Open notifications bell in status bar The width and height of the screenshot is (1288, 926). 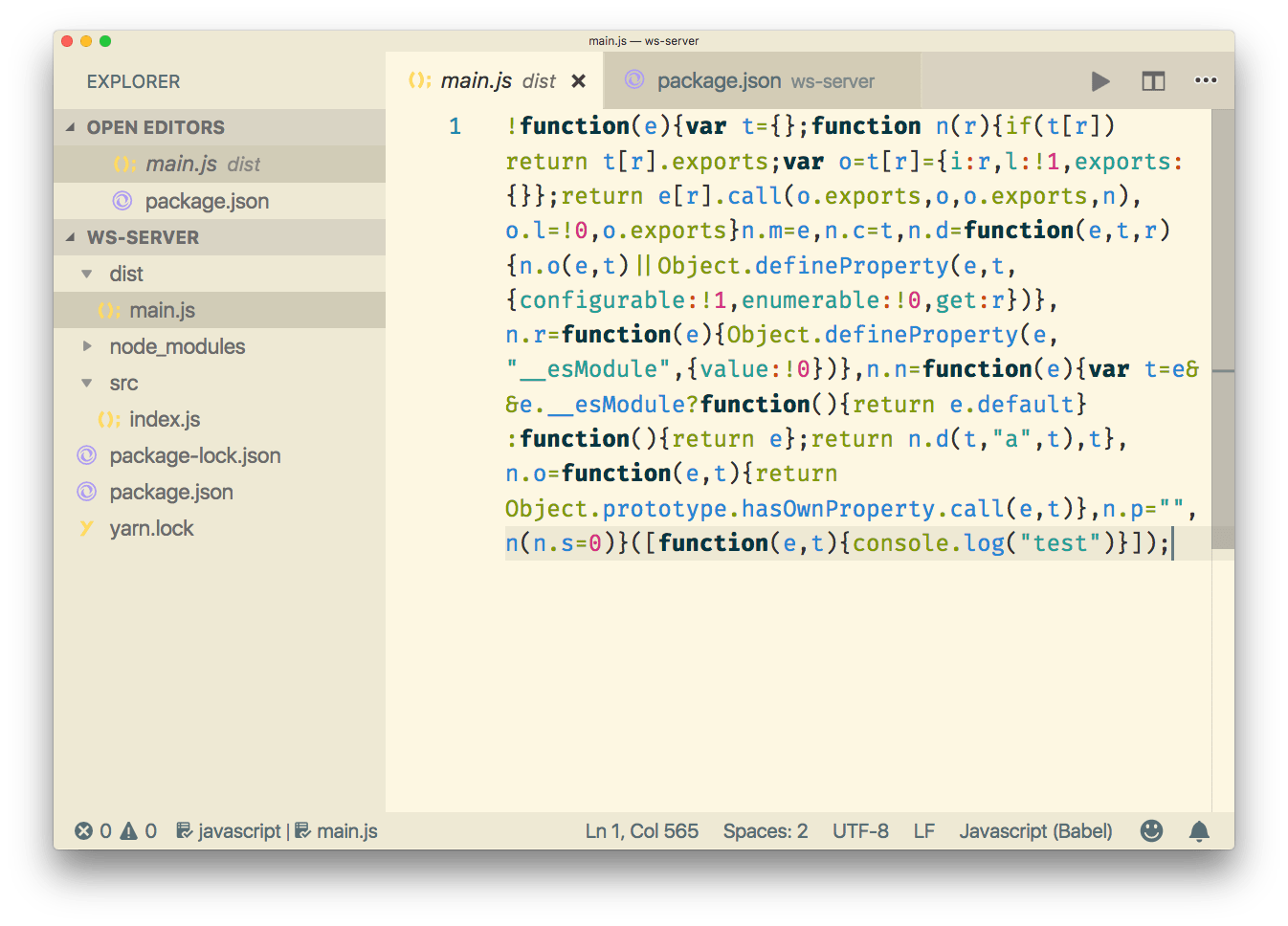click(1199, 830)
